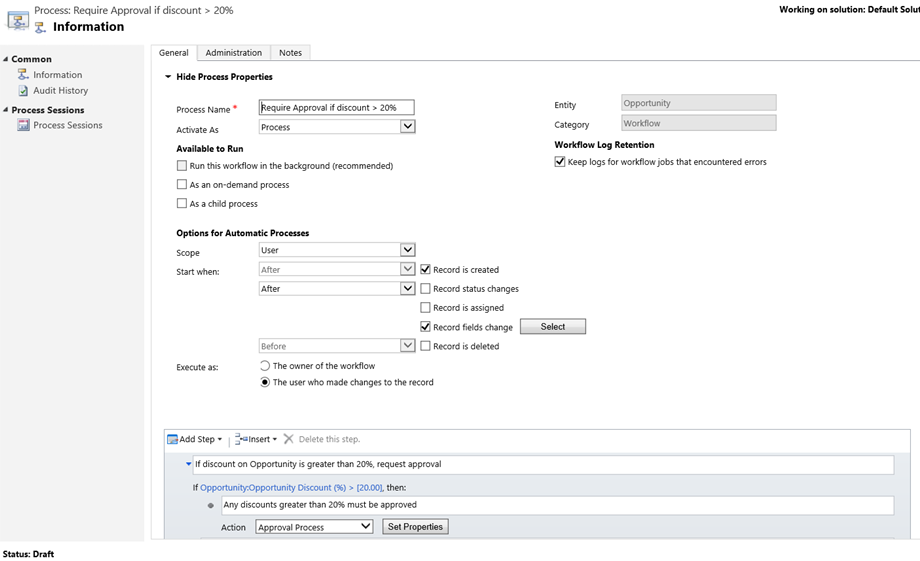Open the Activate As dropdown
The height and width of the screenshot is (561, 920).
coord(407,127)
